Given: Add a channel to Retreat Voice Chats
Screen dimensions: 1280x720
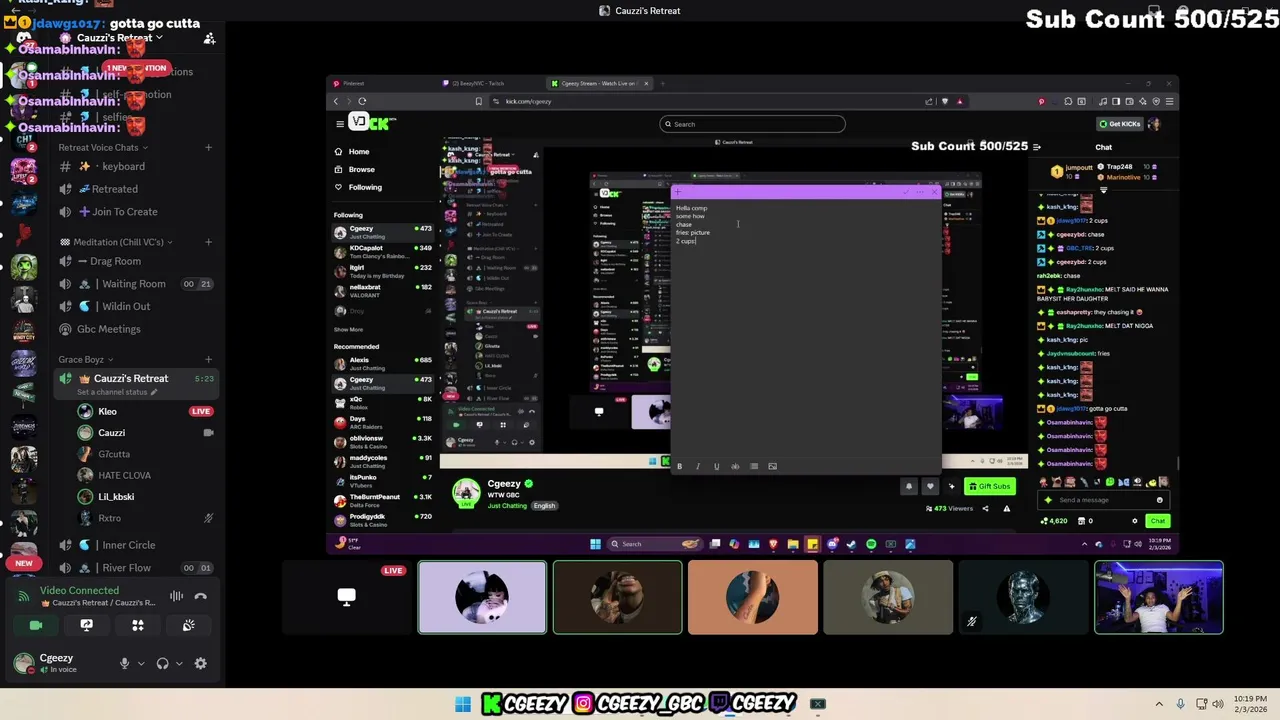Looking at the screenshot, I should 208,147.
